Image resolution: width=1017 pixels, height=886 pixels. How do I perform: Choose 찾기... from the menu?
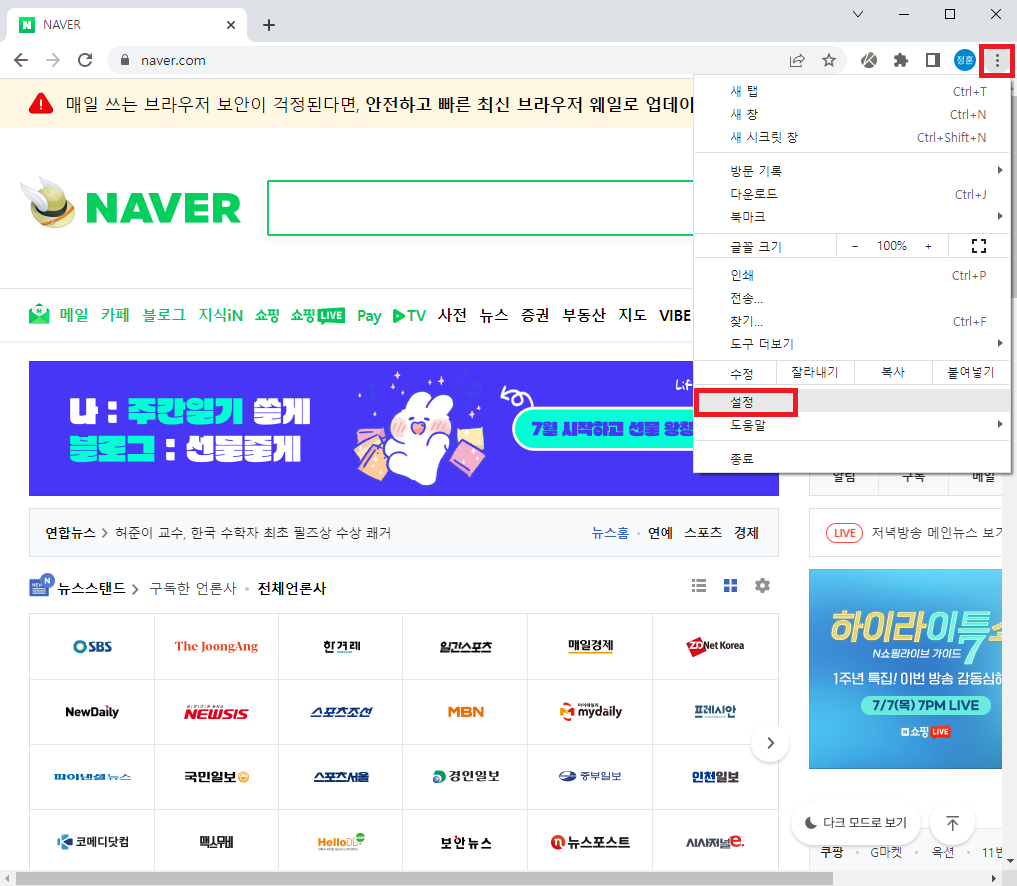tap(852, 321)
